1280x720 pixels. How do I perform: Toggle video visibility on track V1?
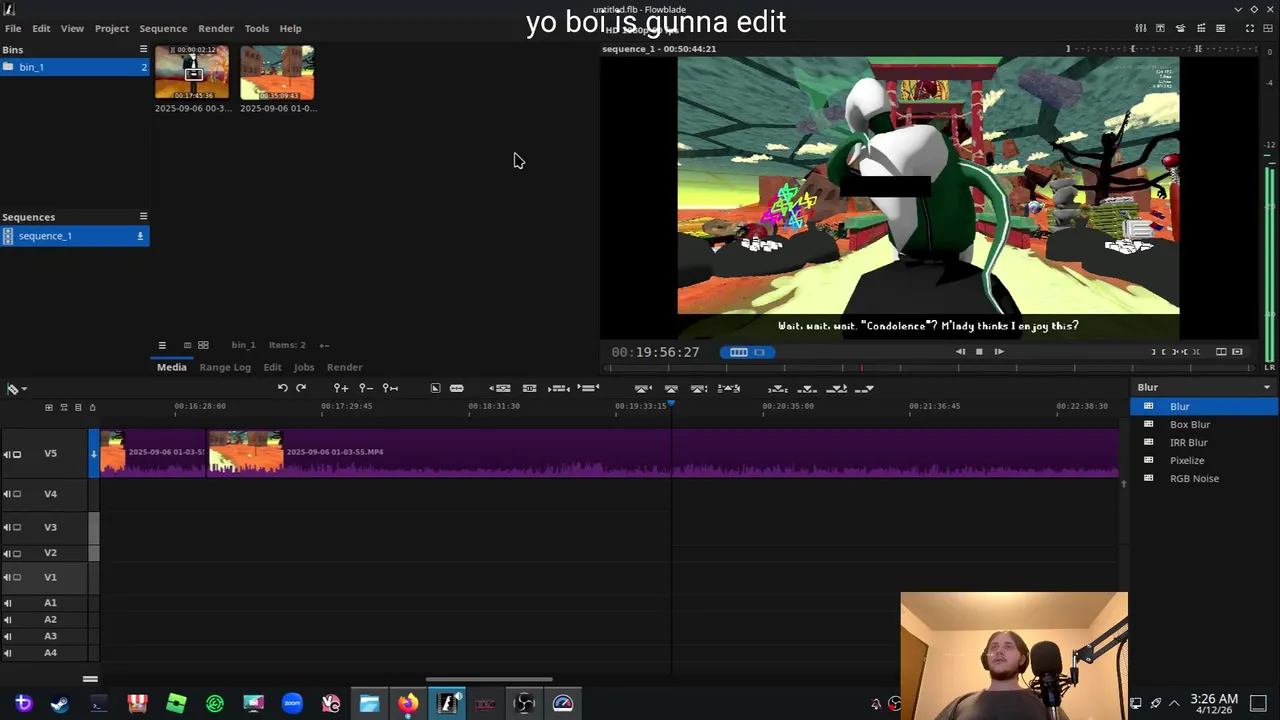click(x=17, y=577)
